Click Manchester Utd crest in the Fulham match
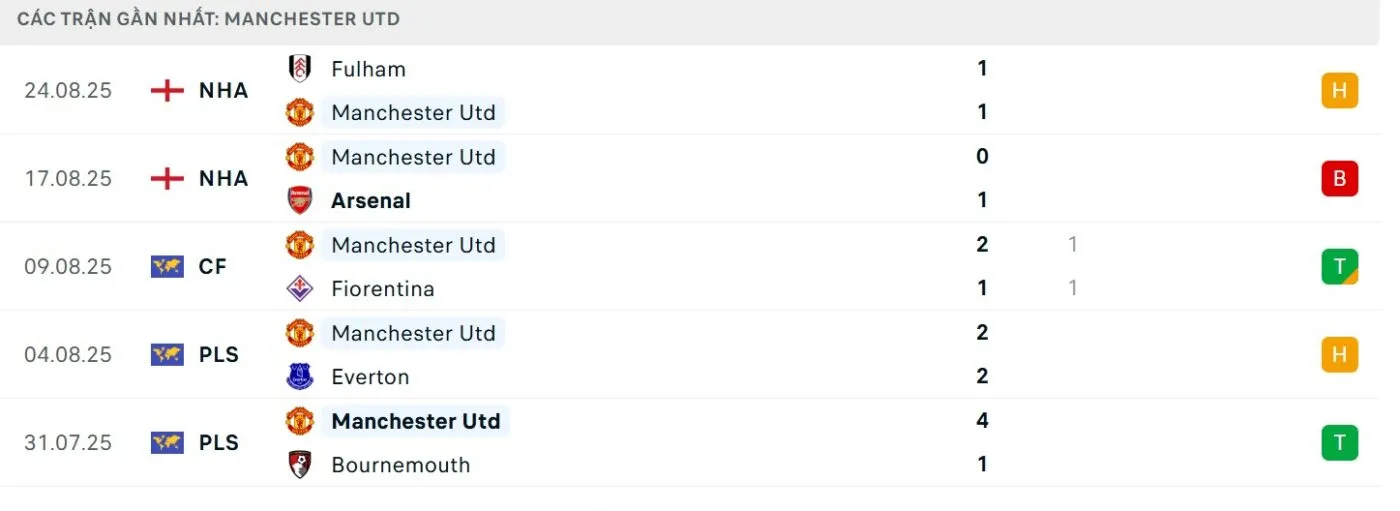Image resolution: width=1400 pixels, height=511 pixels. (x=299, y=112)
